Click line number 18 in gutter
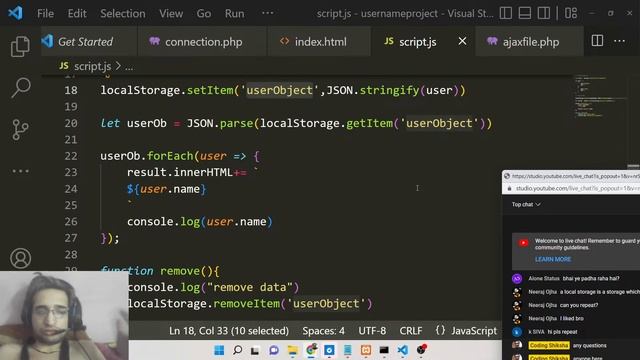The height and width of the screenshot is (360, 640). tap(71, 90)
